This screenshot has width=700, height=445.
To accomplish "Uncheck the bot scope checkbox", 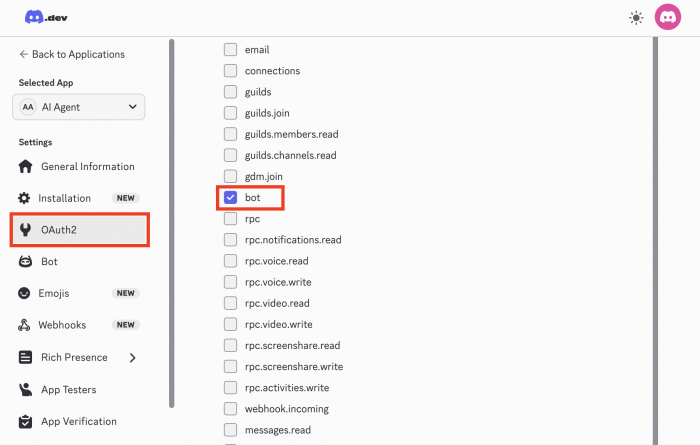I will coord(230,197).
